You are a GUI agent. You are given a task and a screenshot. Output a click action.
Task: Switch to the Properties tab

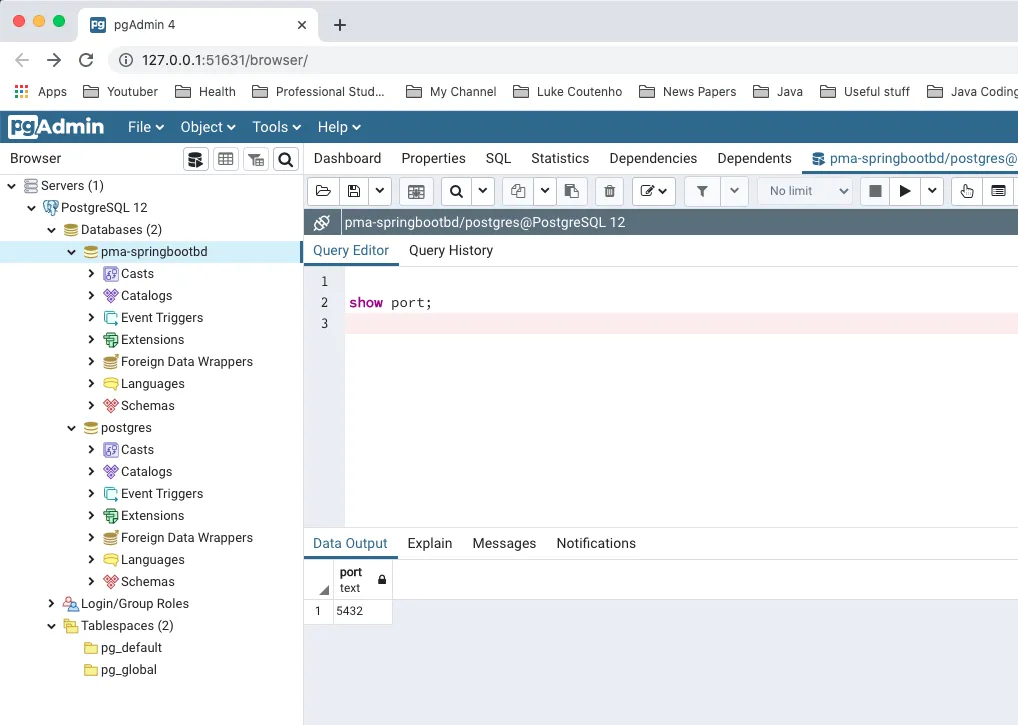click(x=433, y=158)
